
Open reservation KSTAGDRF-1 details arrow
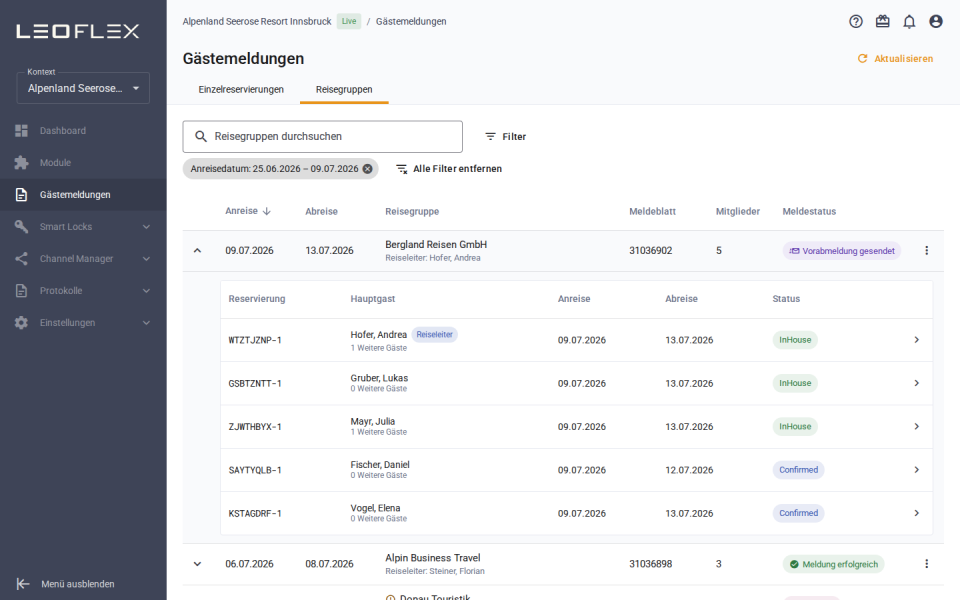click(x=917, y=513)
